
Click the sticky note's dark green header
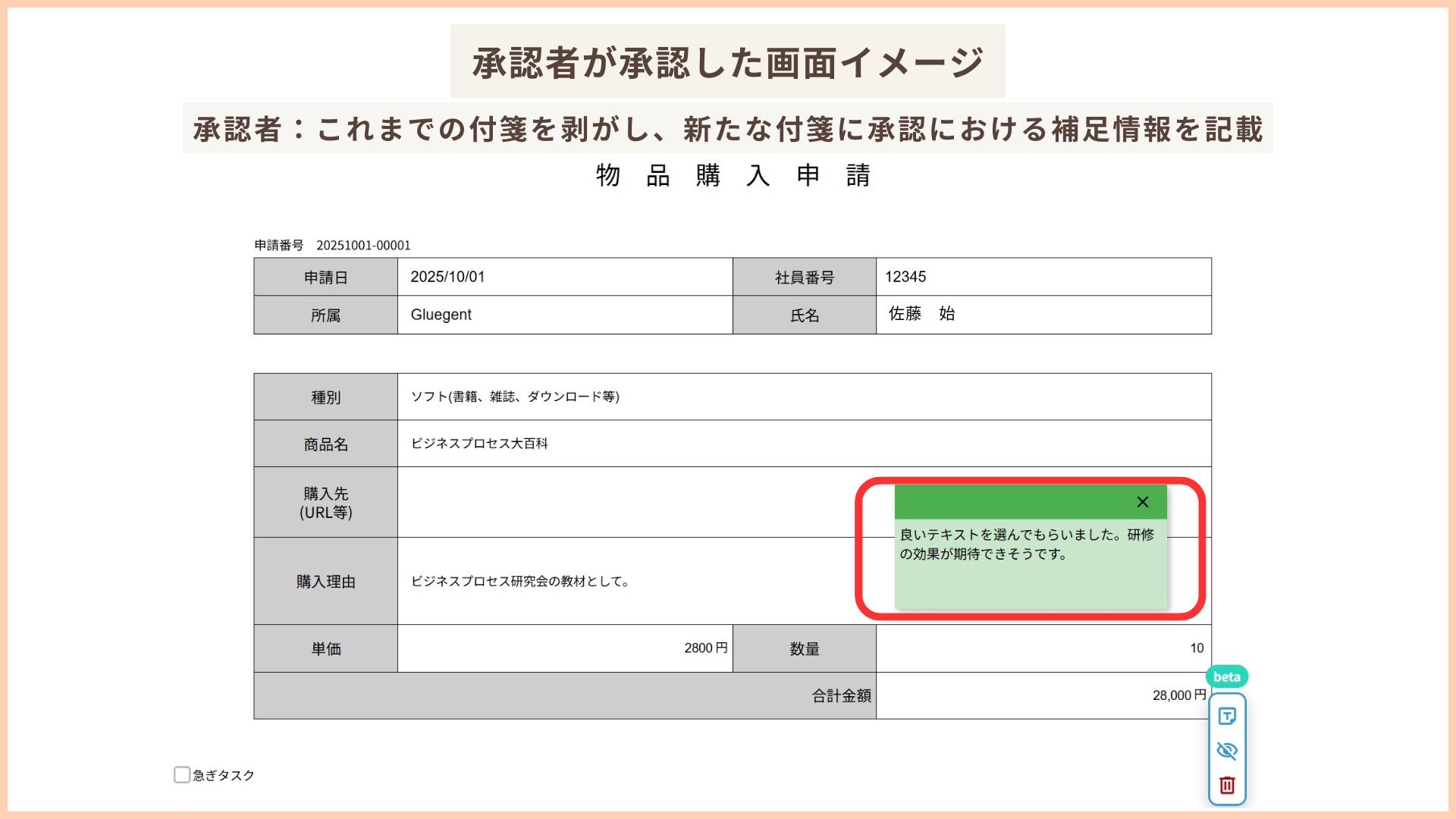pyautogui.click(x=1009, y=502)
